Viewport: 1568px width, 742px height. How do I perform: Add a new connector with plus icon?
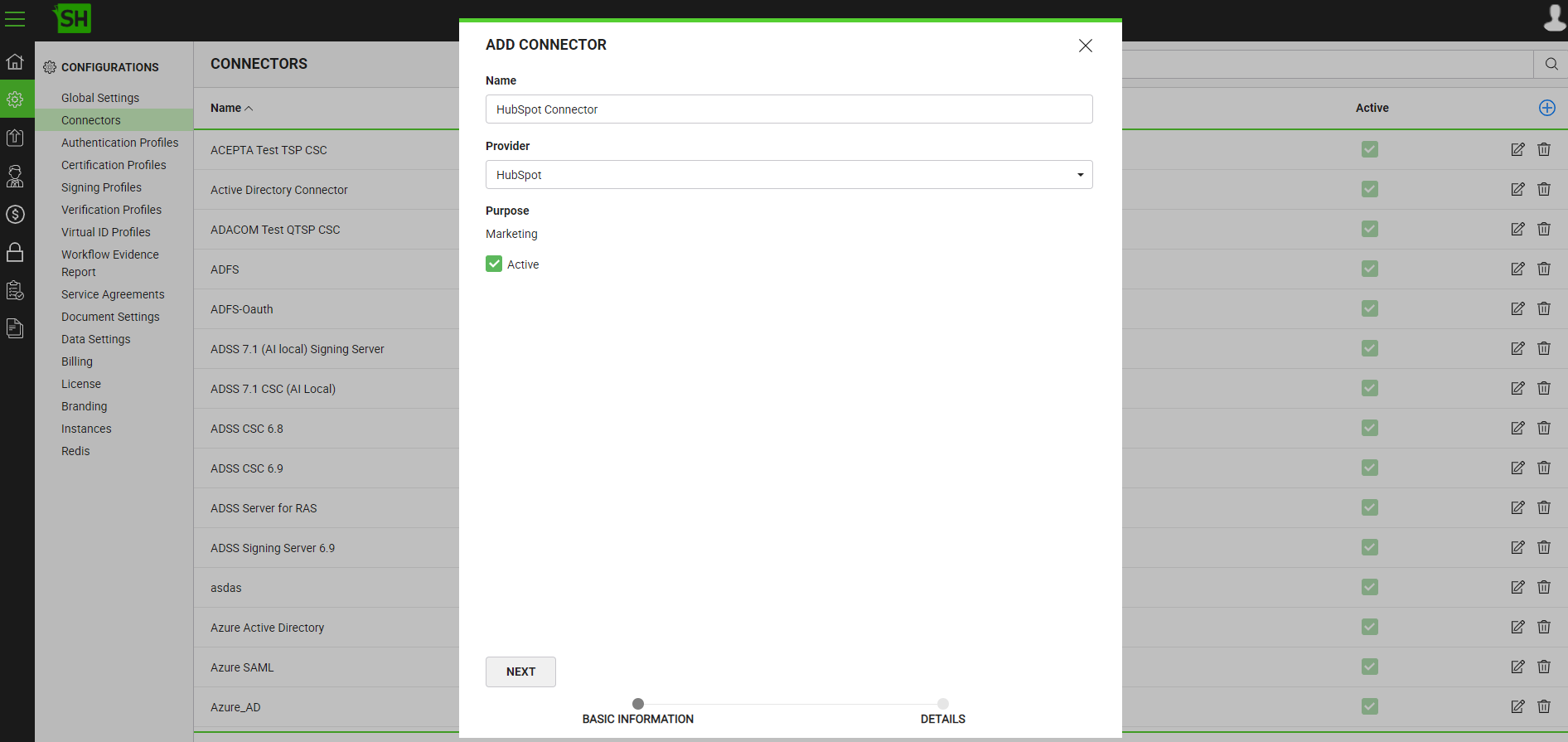pos(1546,108)
